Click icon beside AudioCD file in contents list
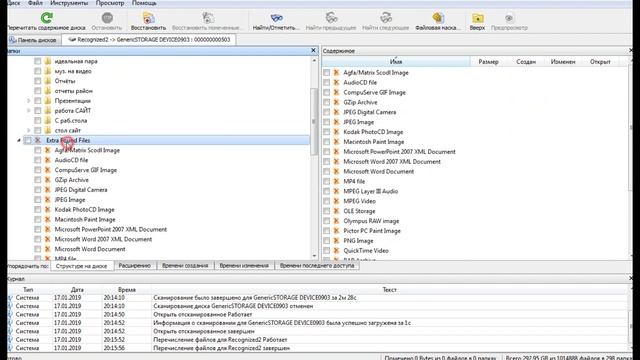This screenshot has width=640, height=360. [336, 82]
